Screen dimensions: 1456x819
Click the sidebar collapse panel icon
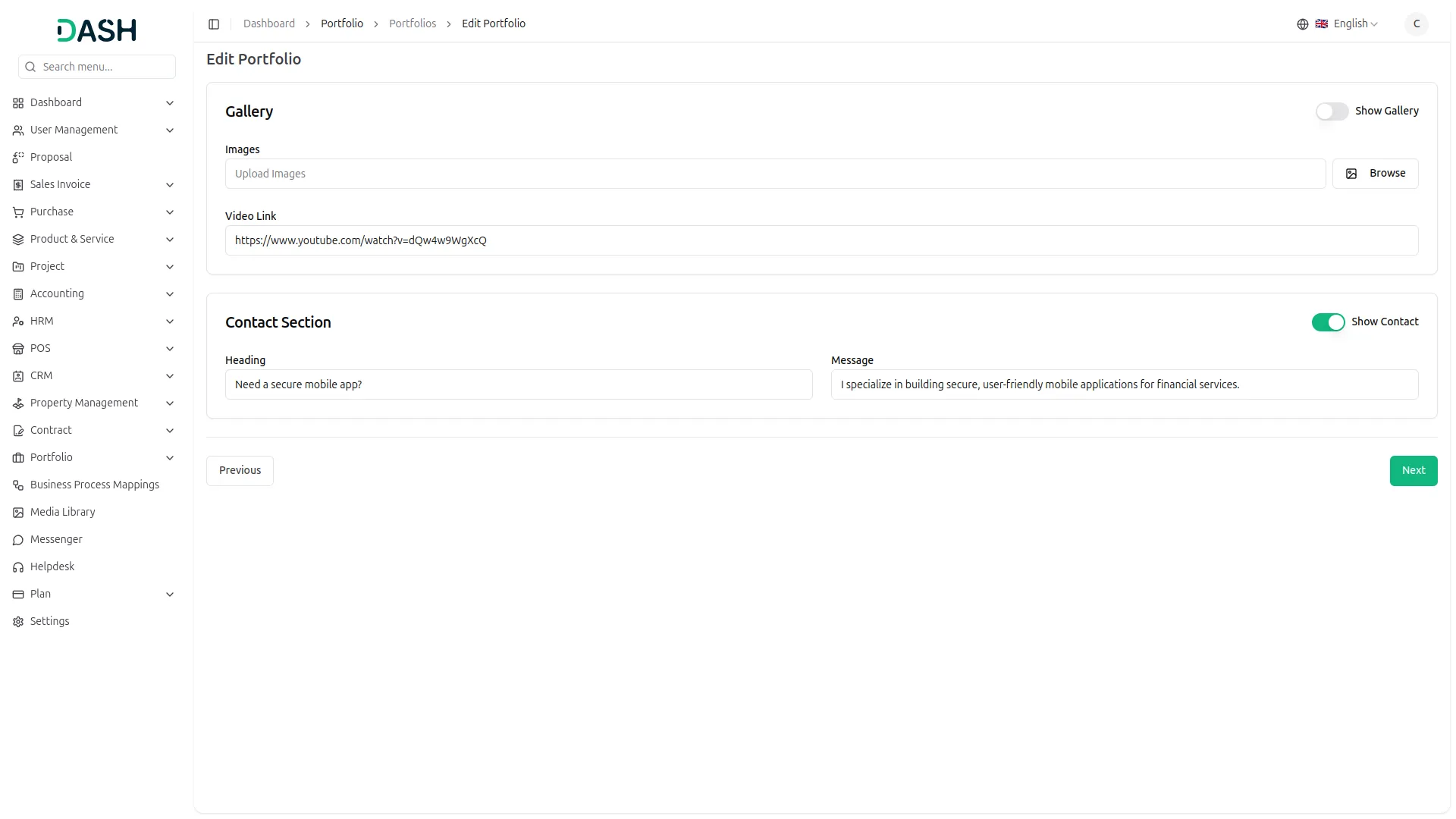coord(214,24)
